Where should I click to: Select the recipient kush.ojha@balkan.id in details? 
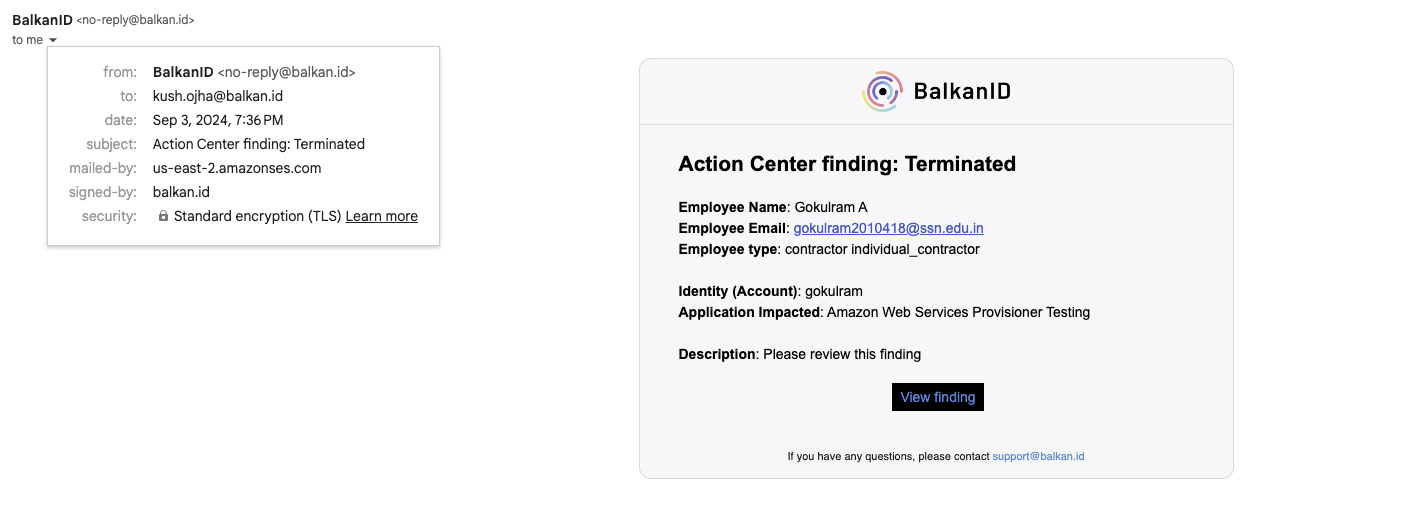point(218,96)
